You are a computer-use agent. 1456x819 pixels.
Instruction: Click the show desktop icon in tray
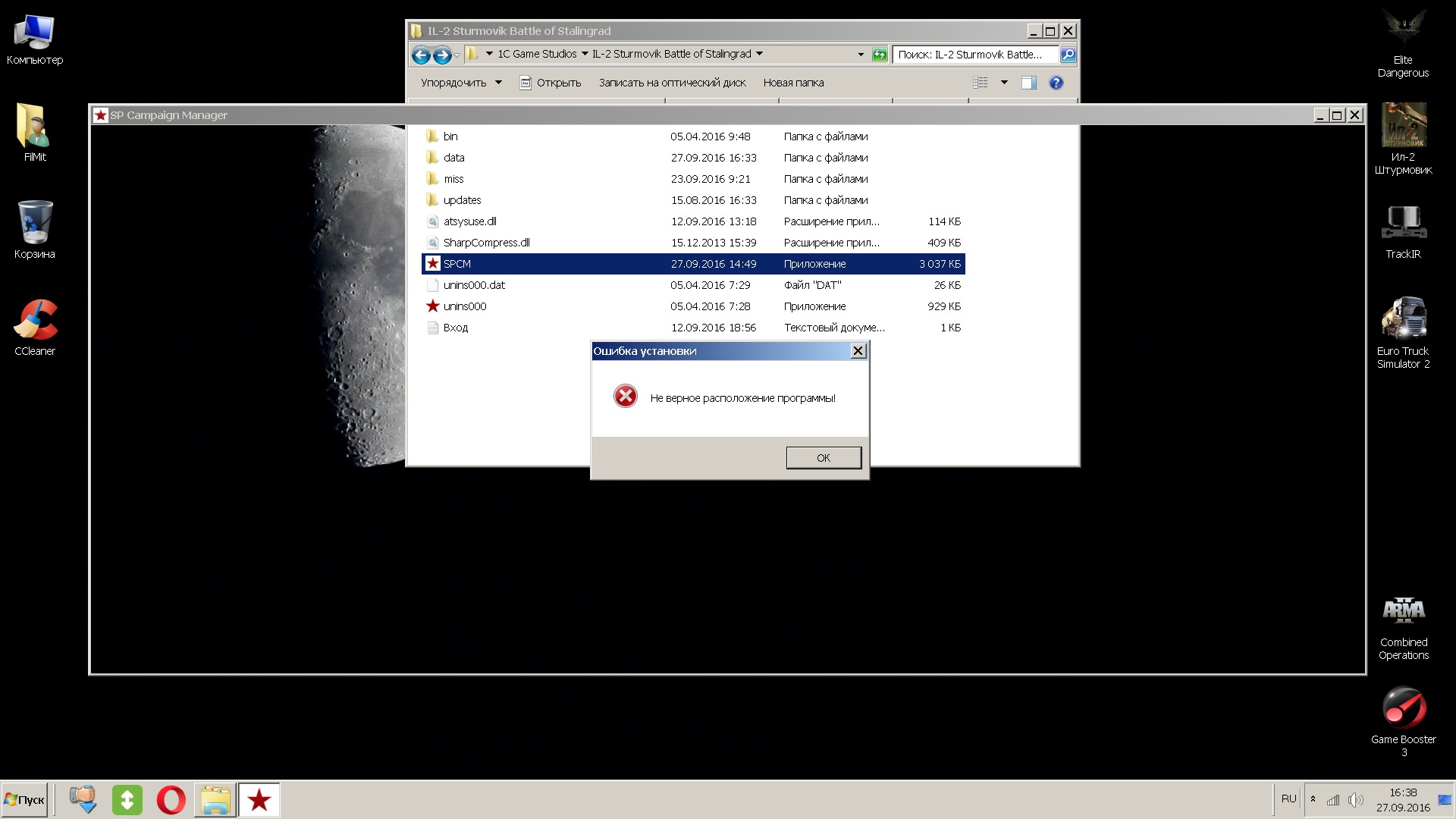(x=1444, y=799)
